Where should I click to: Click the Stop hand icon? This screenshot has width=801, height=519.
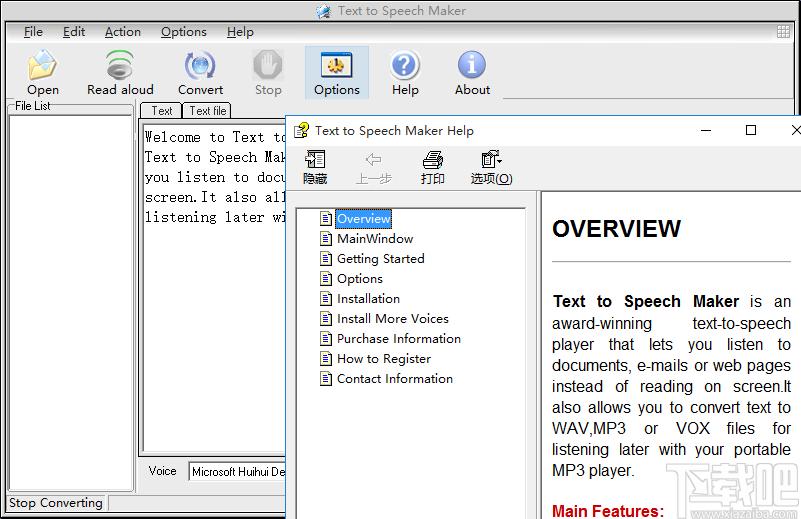click(268, 65)
